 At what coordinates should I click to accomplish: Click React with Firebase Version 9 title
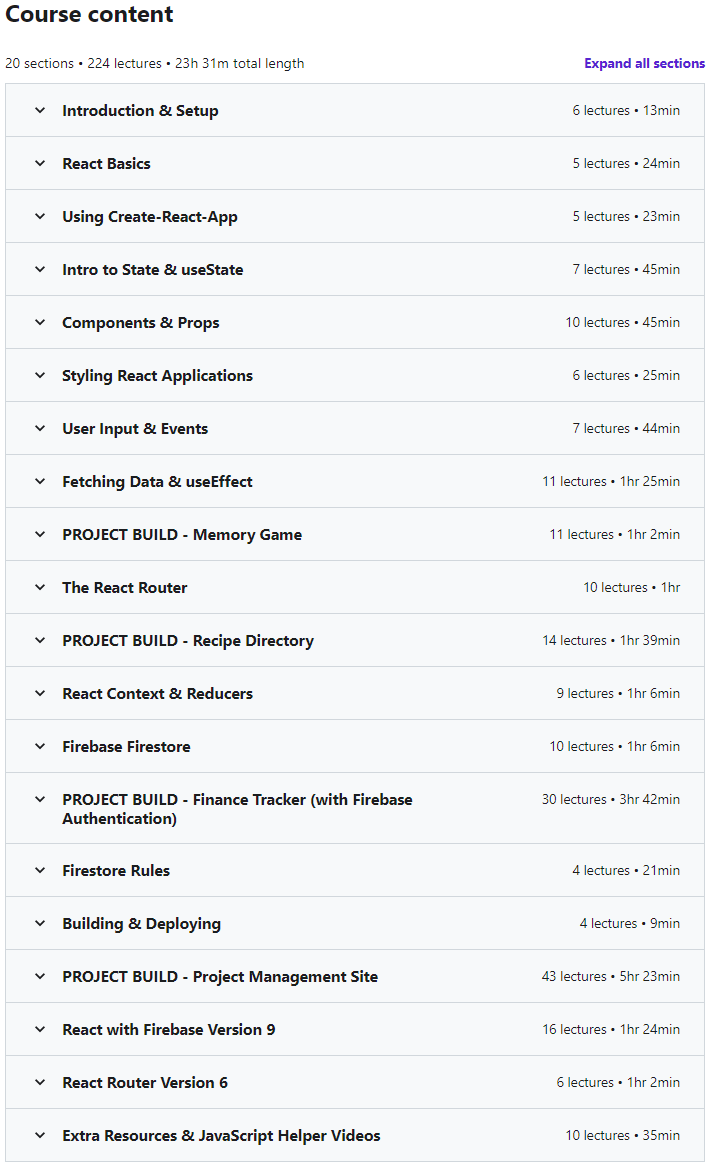coord(168,1030)
